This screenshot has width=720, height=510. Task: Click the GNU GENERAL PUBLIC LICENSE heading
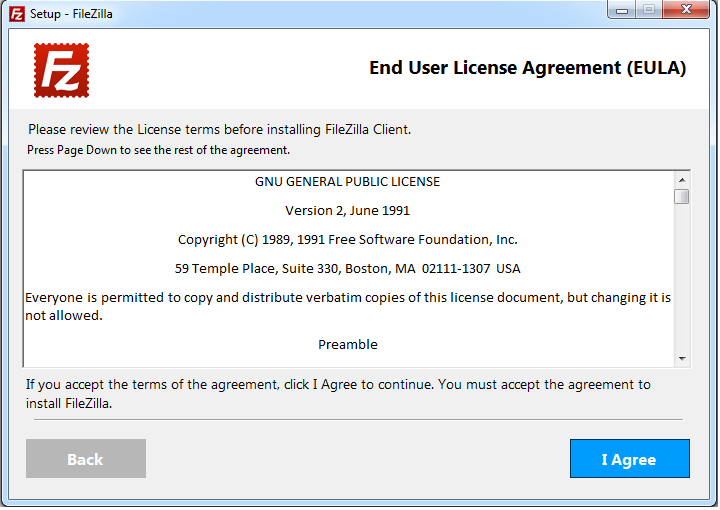click(x=347, y=182)
